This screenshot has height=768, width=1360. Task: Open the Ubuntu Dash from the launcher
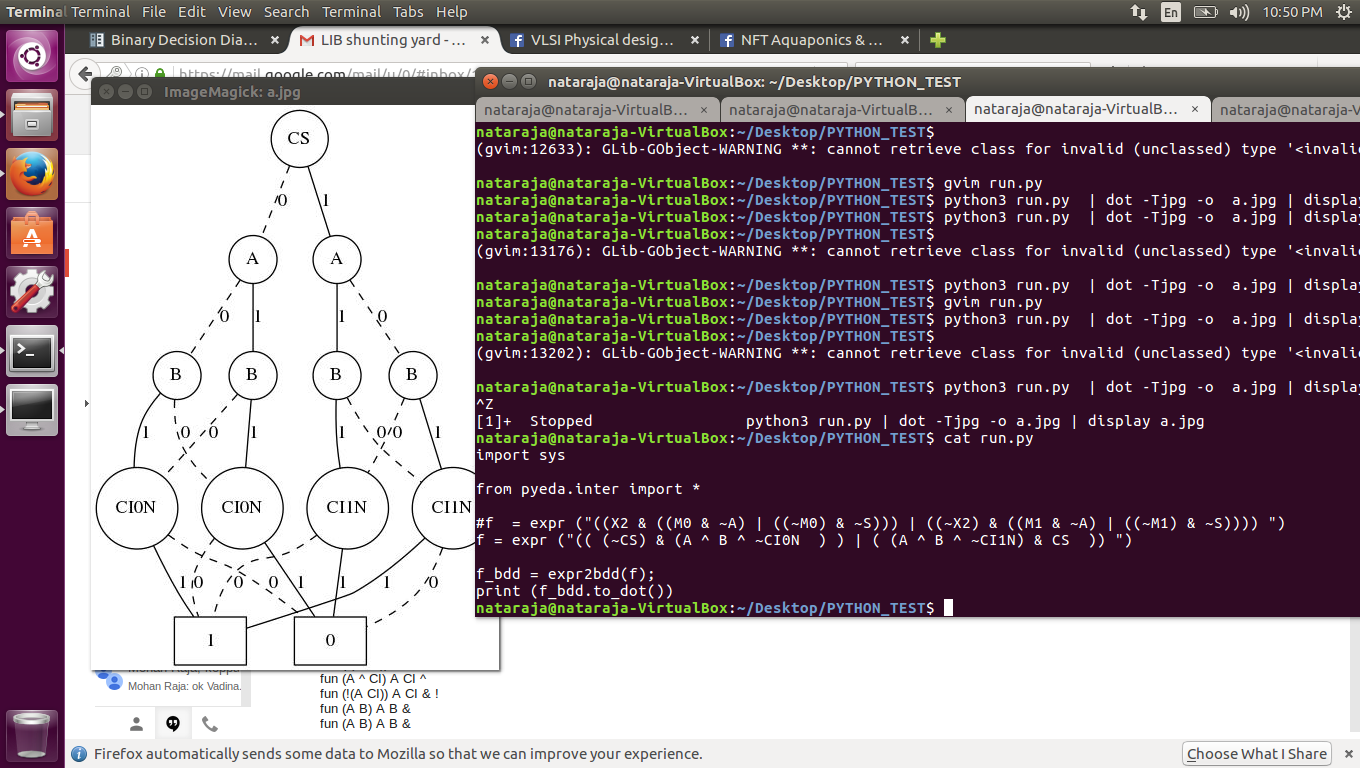32,56
